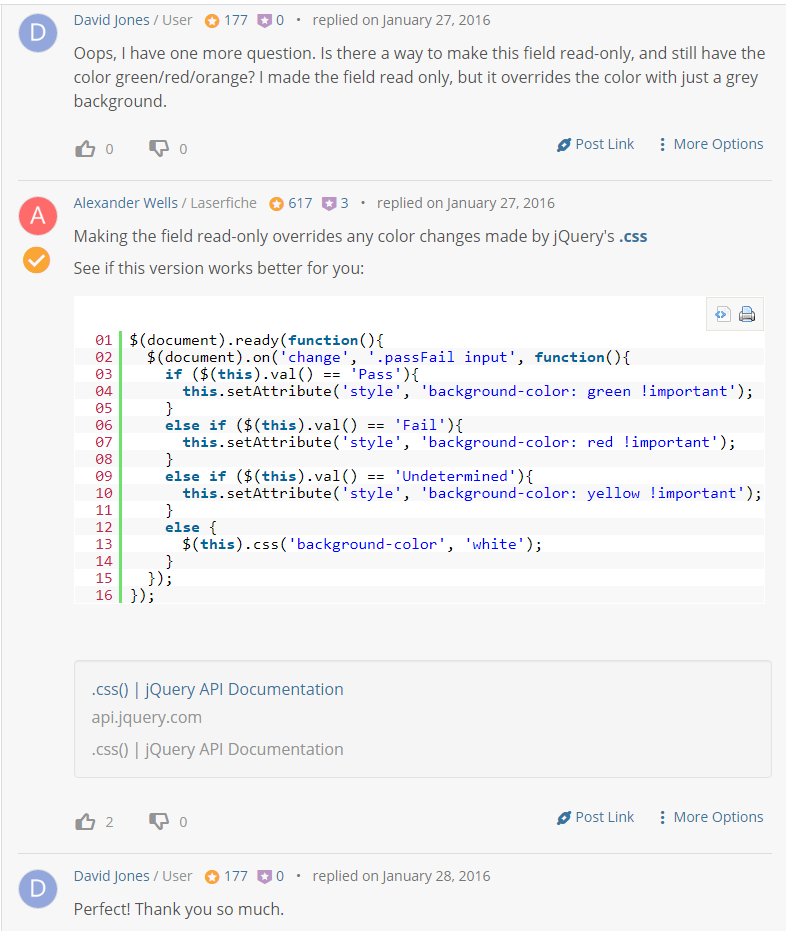
Task: Open More Options on David Jones's reply
Action: tap(711, 144)
